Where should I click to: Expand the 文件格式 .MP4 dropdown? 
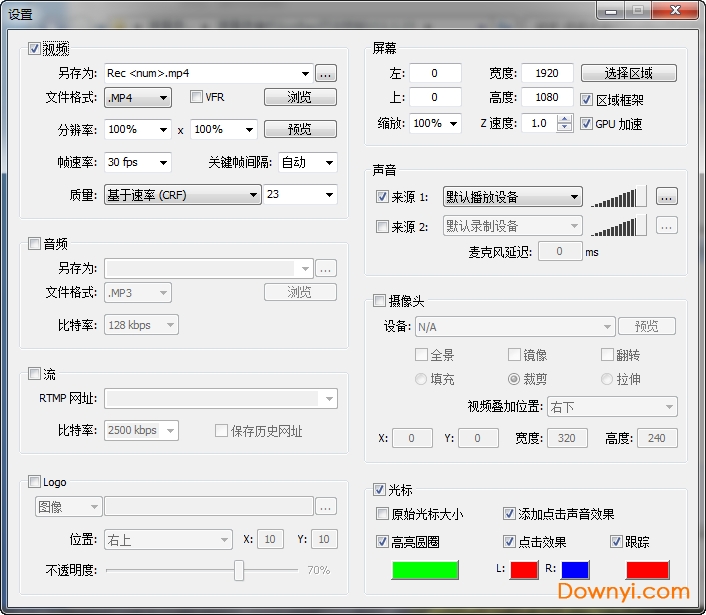point(138,97)
